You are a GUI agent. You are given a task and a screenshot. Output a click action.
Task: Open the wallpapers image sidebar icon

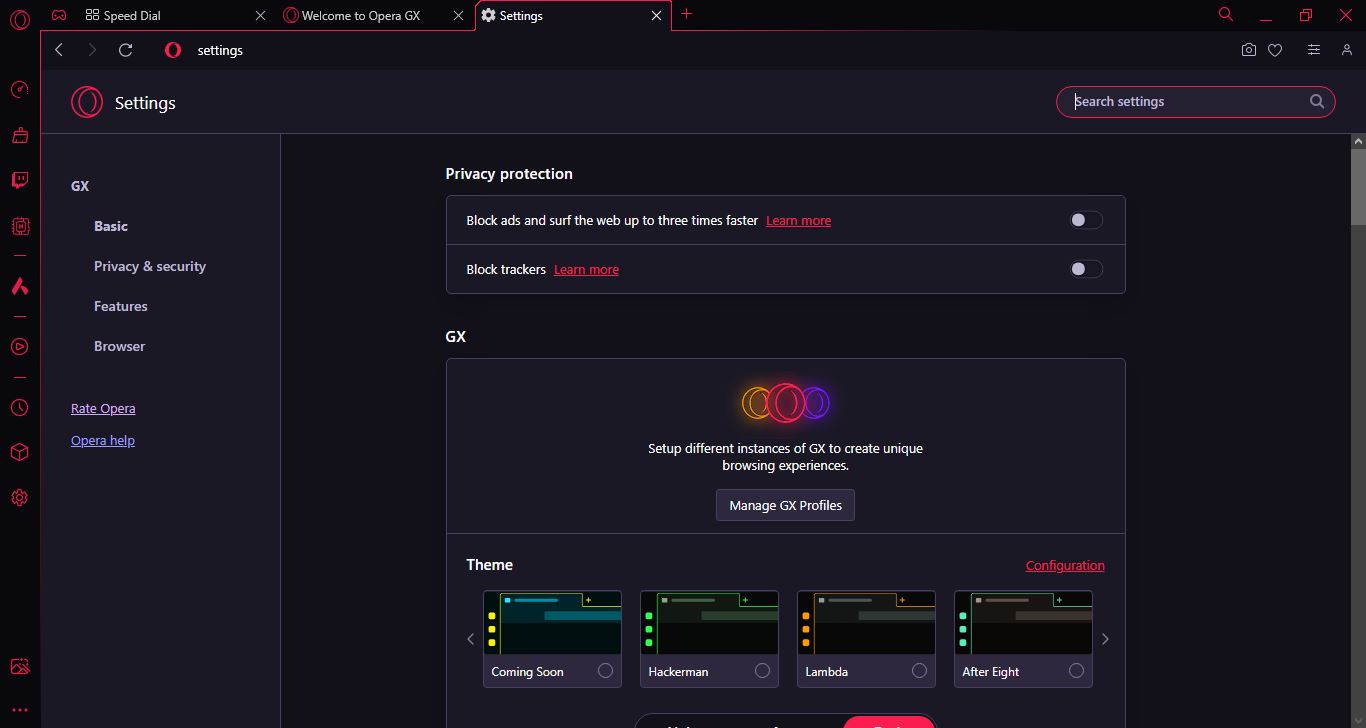19,666
